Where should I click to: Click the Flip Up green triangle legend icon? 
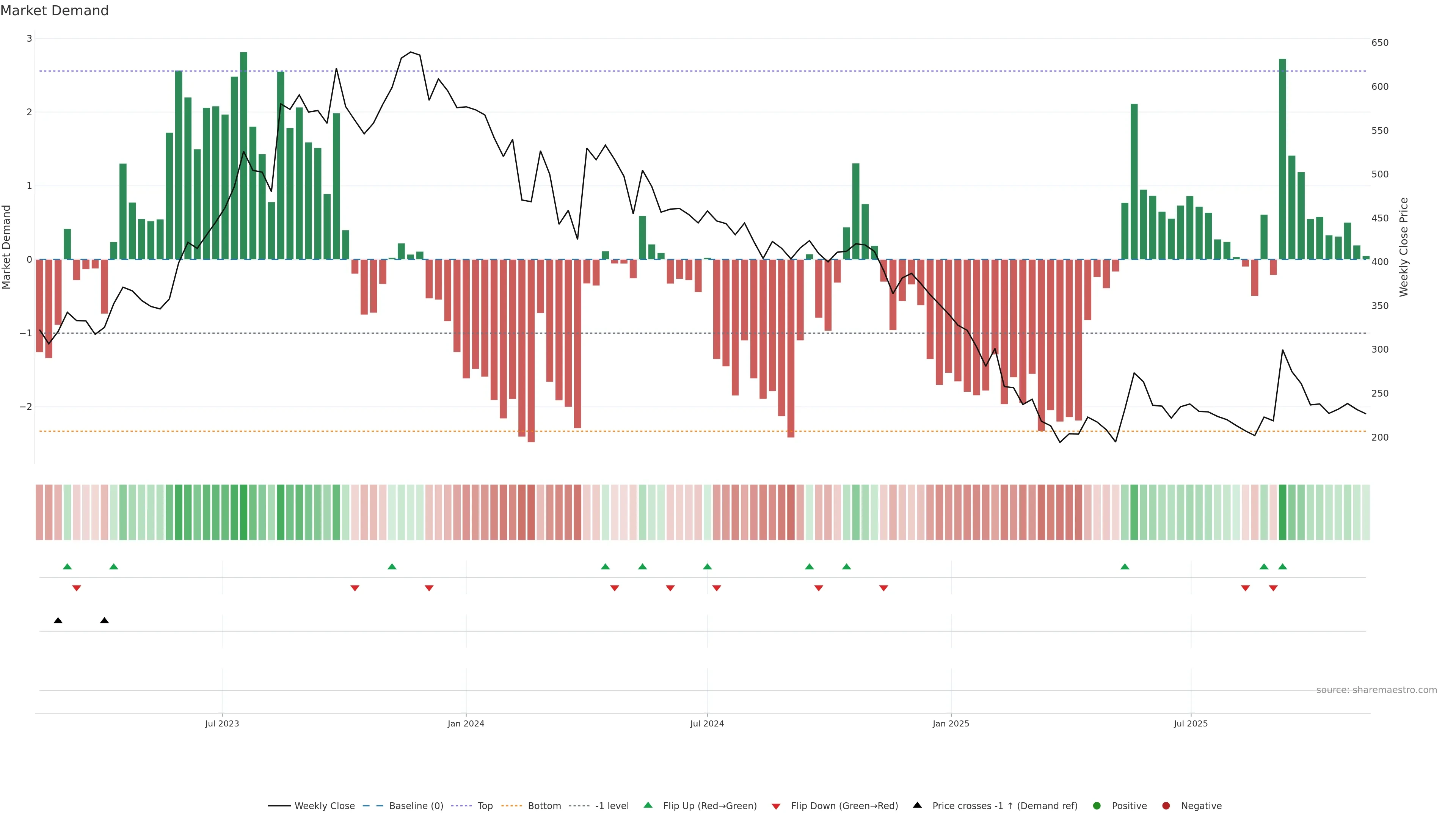648,805
